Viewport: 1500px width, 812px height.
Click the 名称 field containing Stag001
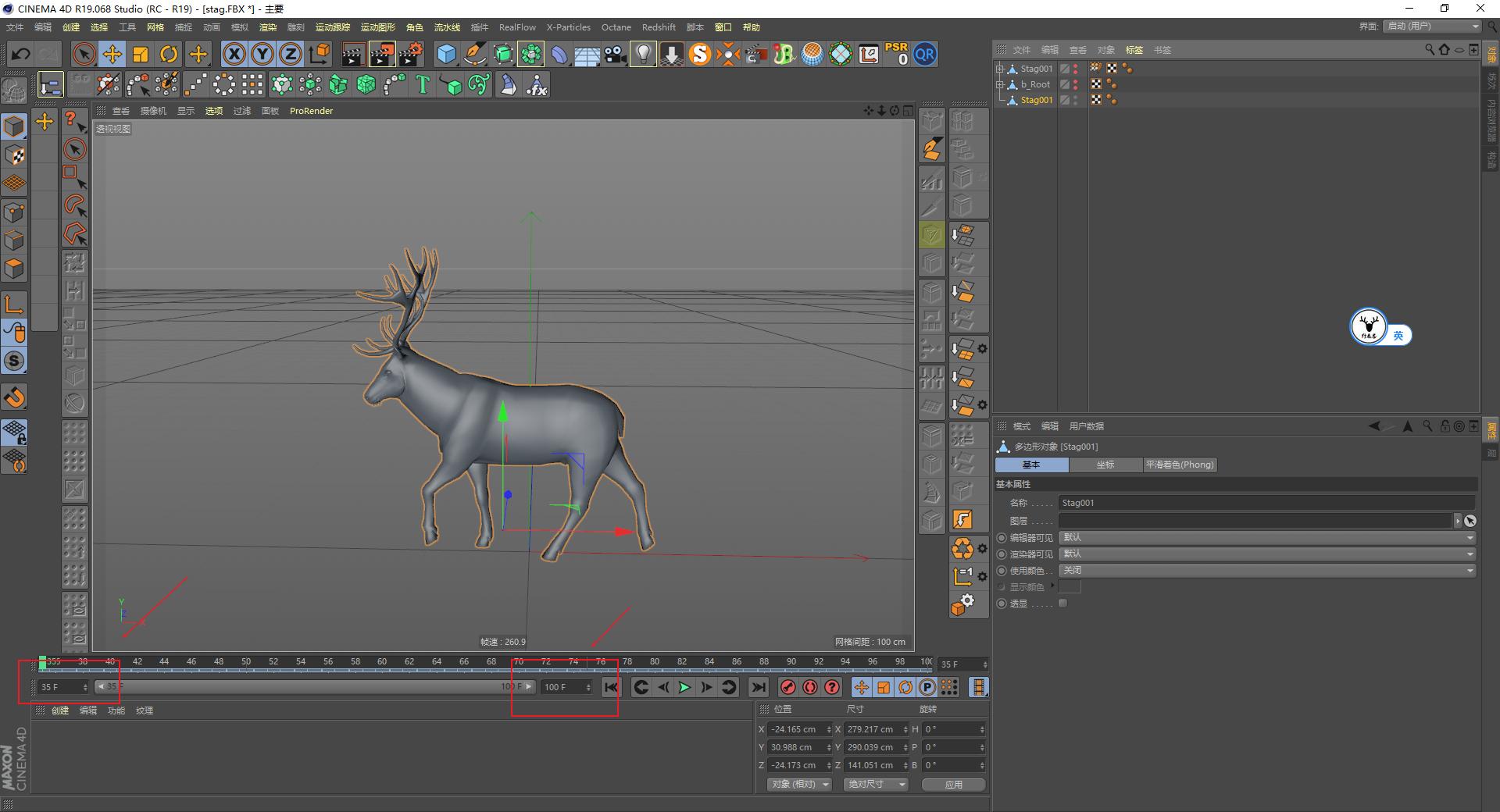pos(1266,503)
